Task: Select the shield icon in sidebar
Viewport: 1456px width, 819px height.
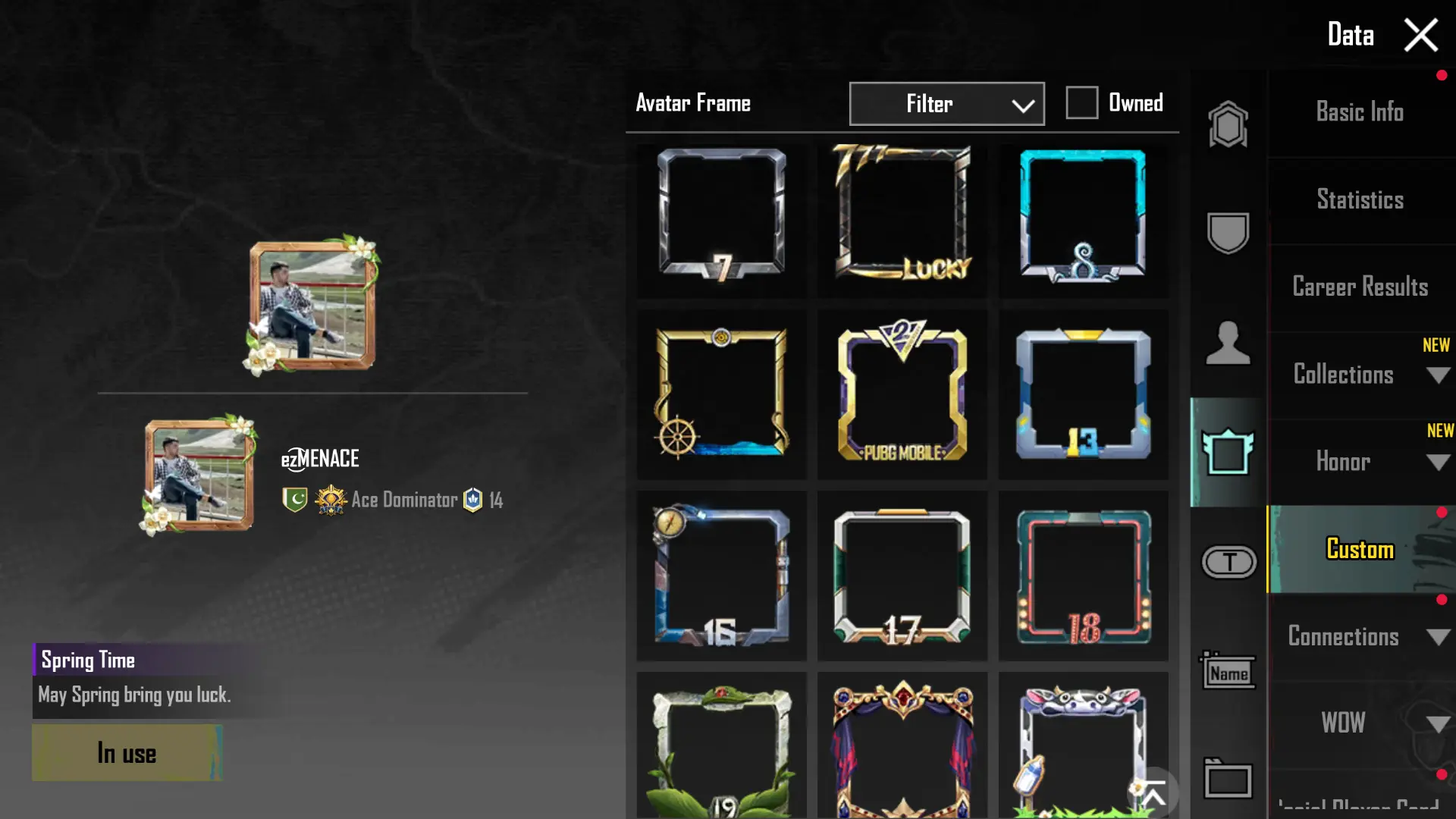Action: (1228, 233)
